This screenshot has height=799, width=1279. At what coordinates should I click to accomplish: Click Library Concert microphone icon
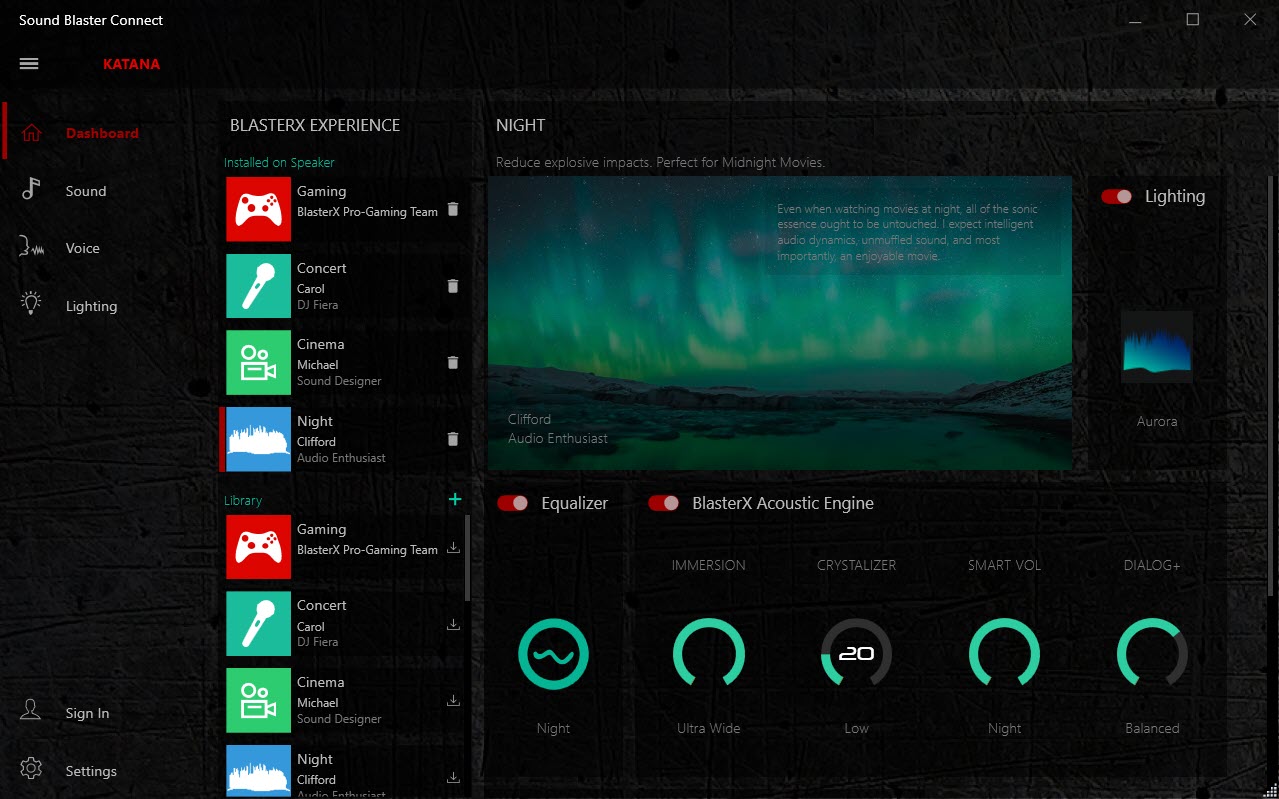(258, 624)
